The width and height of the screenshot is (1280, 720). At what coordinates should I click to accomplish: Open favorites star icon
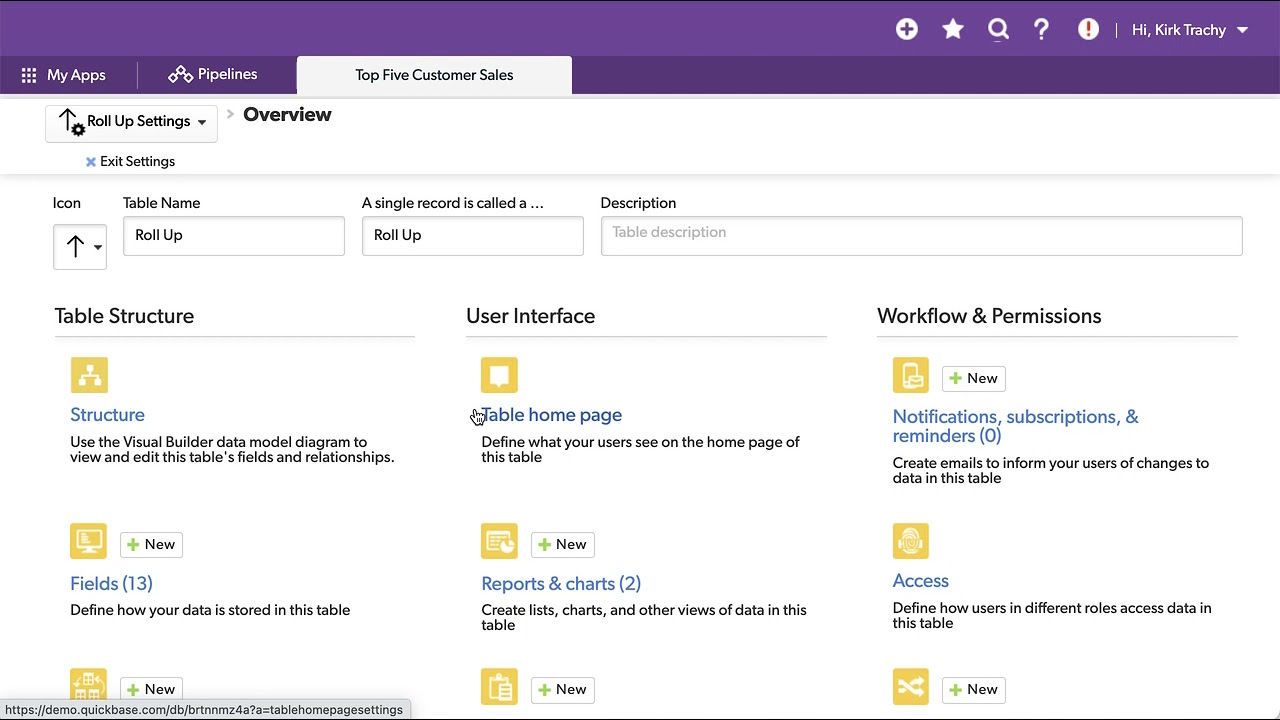pos(953,30)
